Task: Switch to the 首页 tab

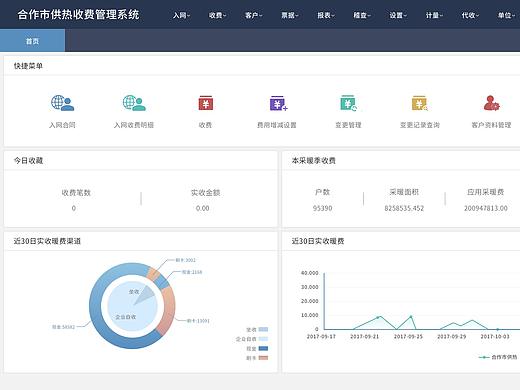Action: [32, 40]
